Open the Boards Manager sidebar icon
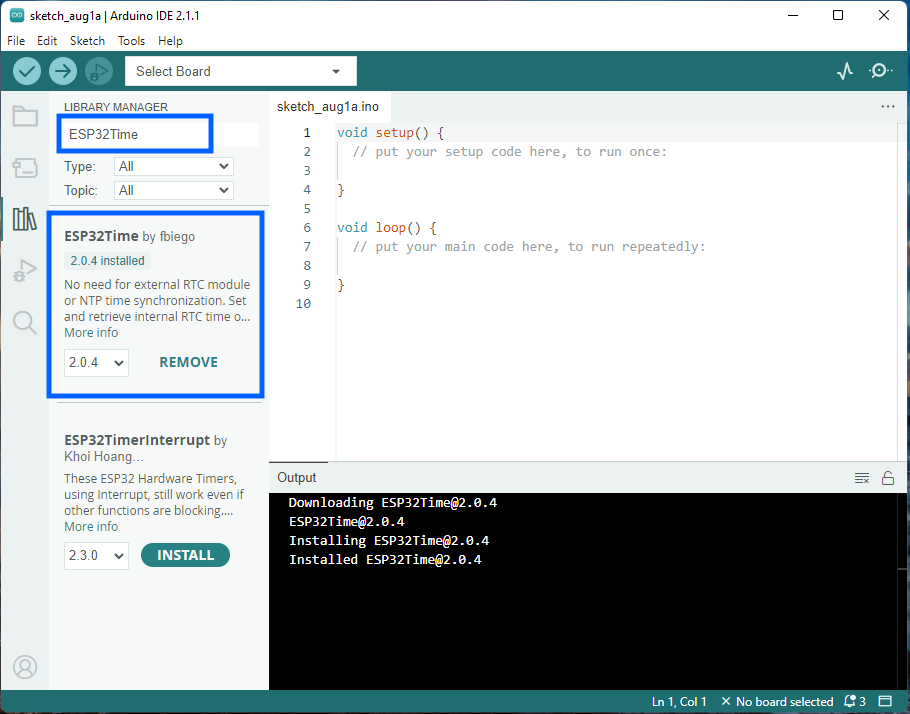 (x=25, y=167)
